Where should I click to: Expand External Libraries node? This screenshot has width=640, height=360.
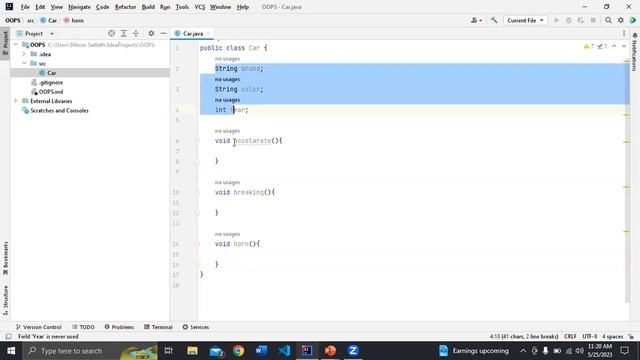pos(16,101)
